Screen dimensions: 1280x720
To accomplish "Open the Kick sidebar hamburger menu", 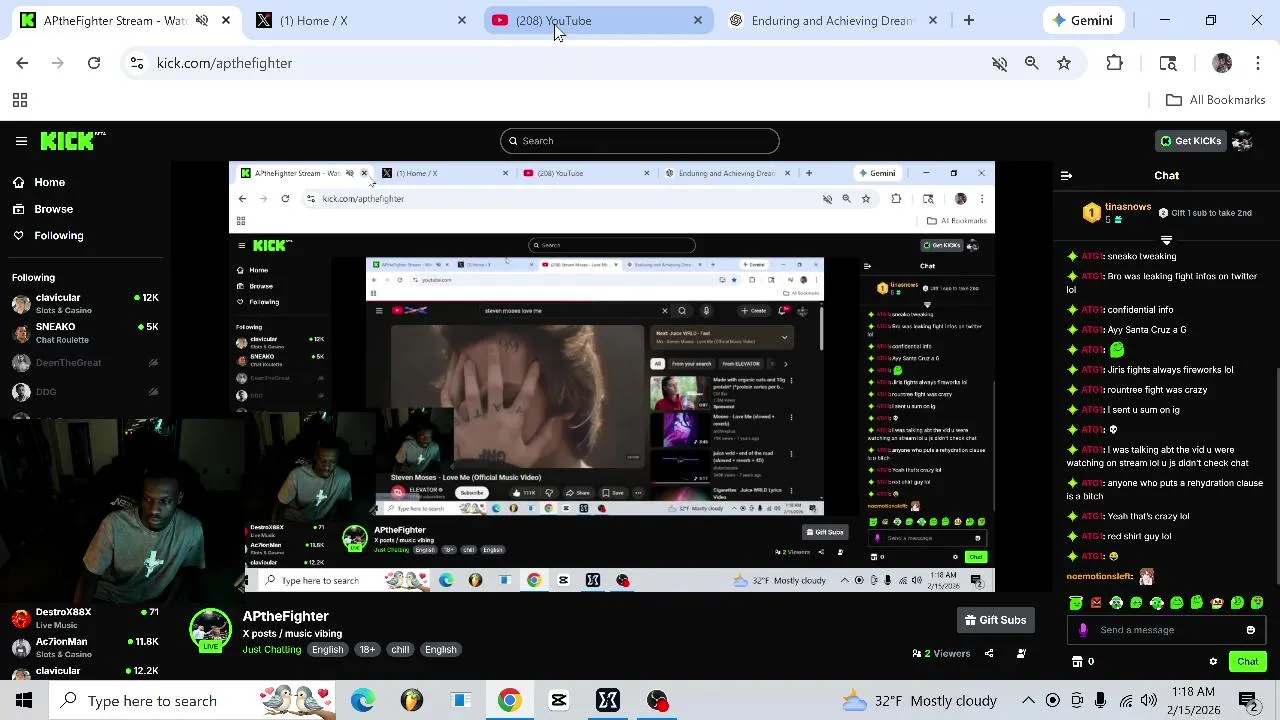I will 21,141.
